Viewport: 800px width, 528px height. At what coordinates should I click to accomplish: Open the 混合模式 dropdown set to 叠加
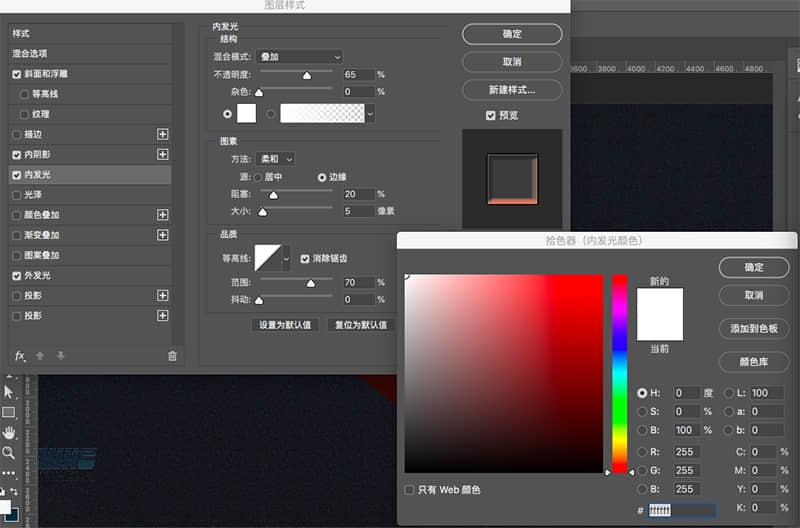299,57
